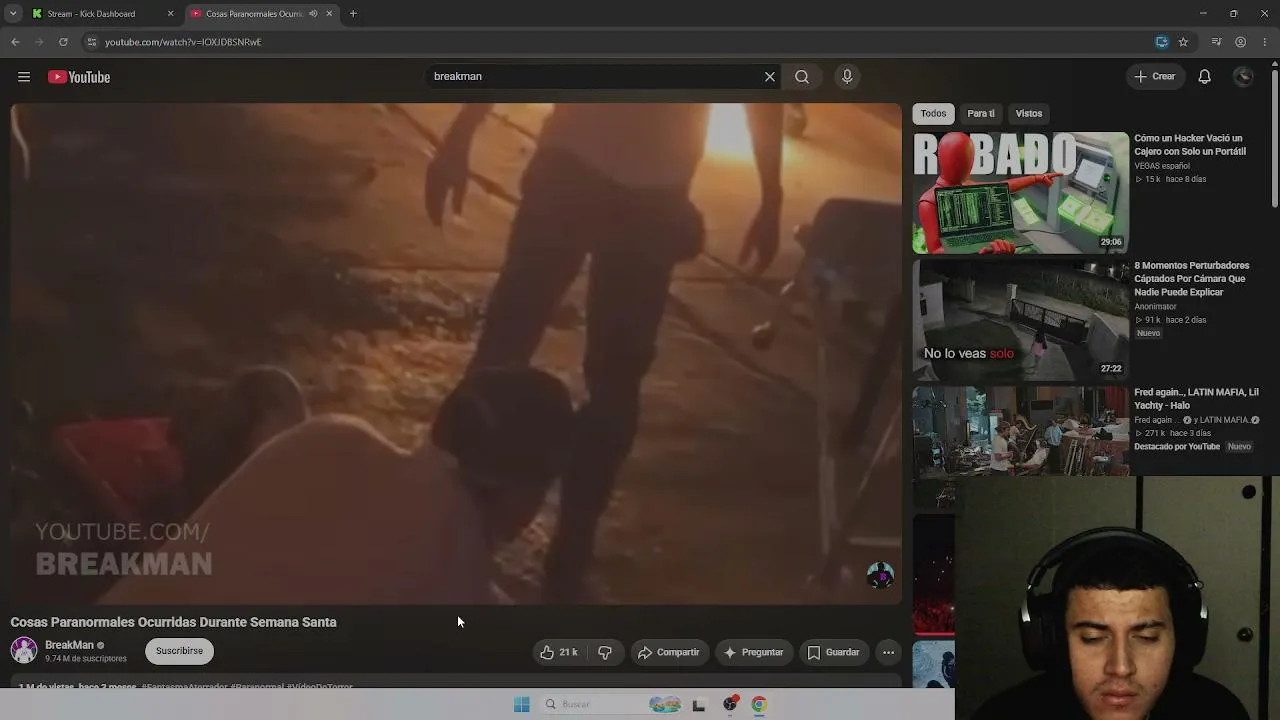
Task: Open video titled Fred again.., LATIN MAFIA, Lil Yachty - Halo
Action: 1196,399
